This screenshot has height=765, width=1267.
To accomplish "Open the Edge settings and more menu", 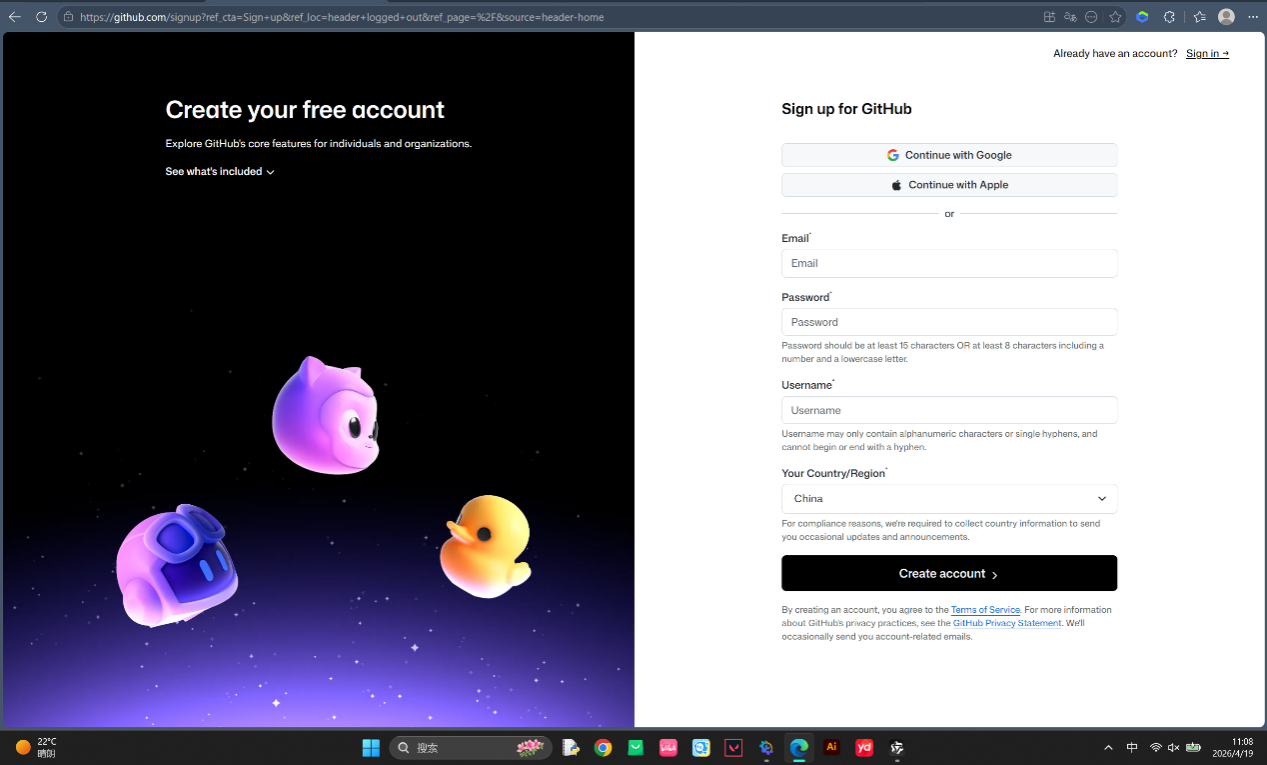I will click(1253, 17).
